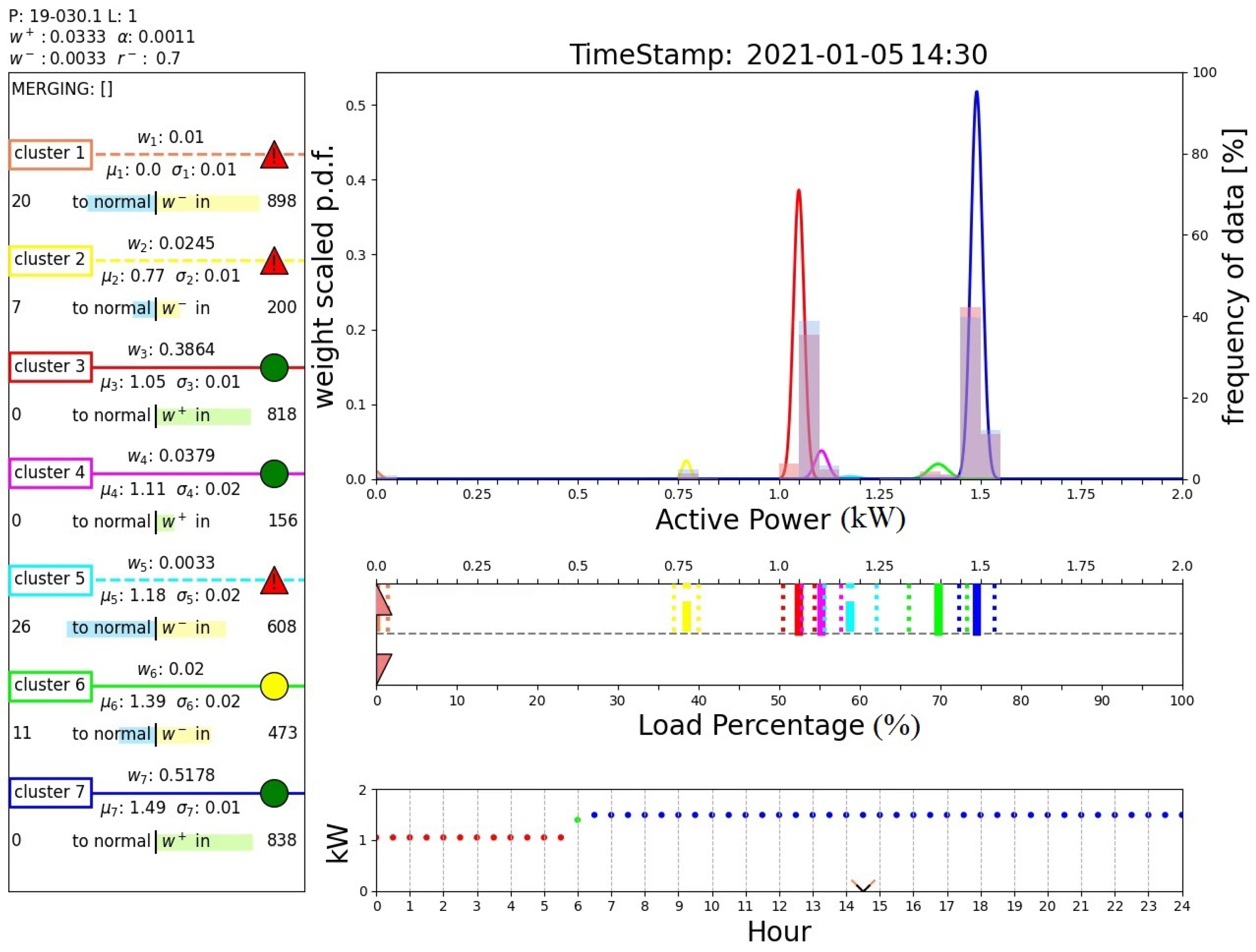
Task: Click the green dot at hour 6
Action: click(x=578, y=820)
